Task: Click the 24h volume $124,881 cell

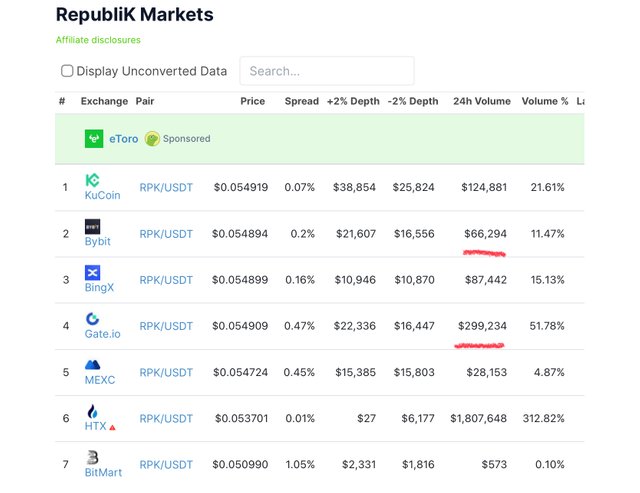Action: [484, 187]
